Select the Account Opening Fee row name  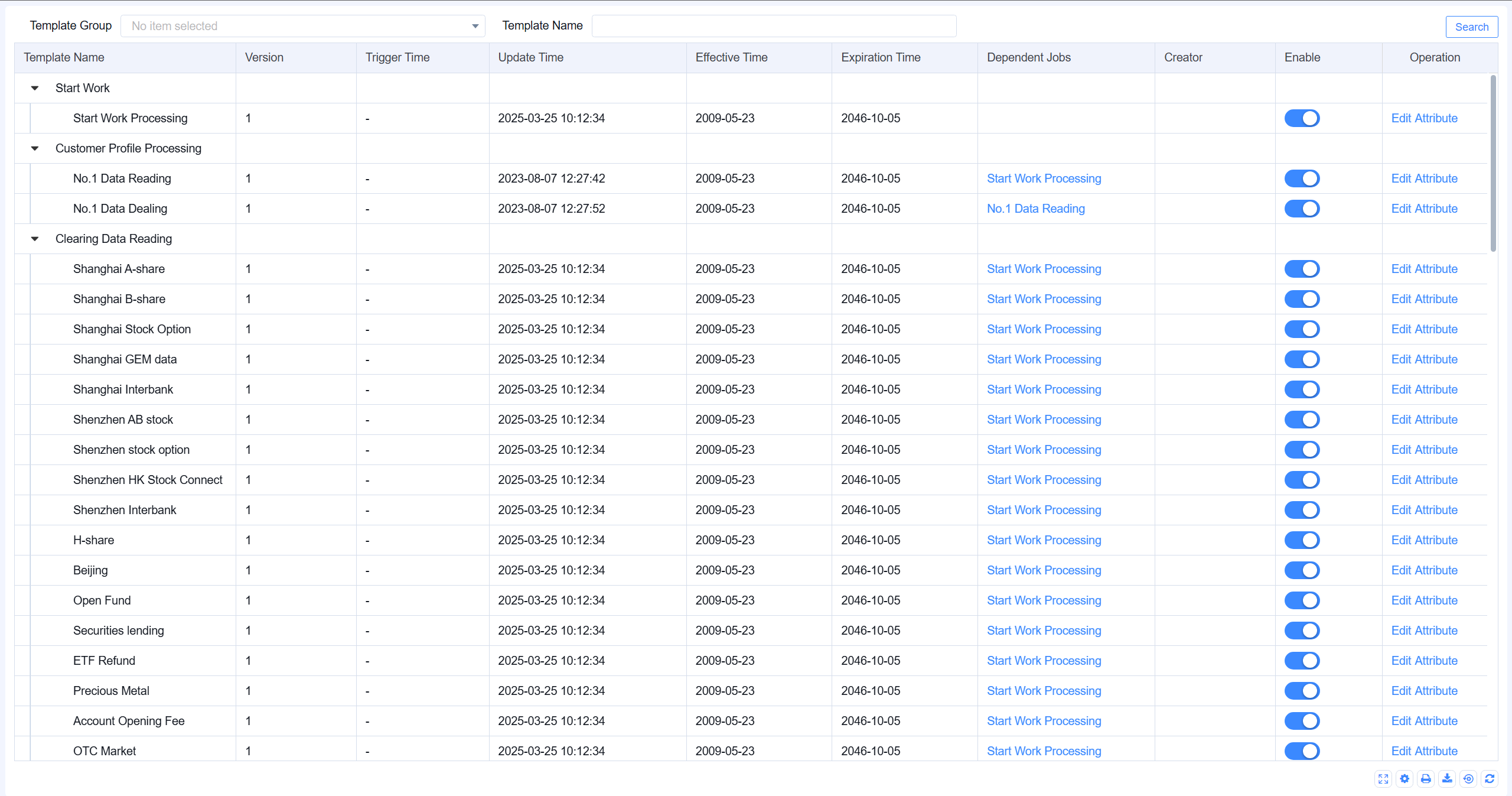click(x=129, y=721)
